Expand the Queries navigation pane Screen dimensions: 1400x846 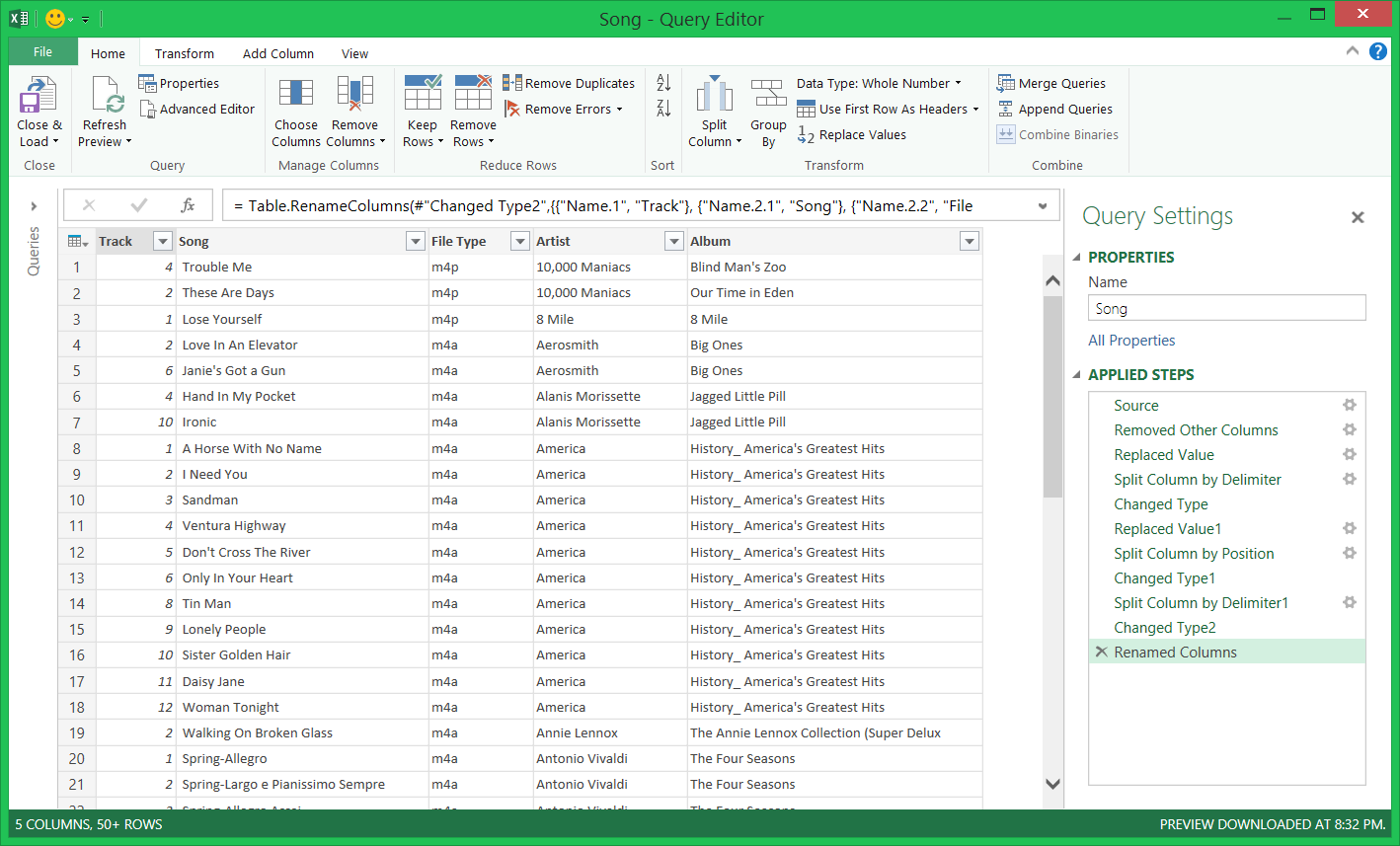click(x=34, y=206)
